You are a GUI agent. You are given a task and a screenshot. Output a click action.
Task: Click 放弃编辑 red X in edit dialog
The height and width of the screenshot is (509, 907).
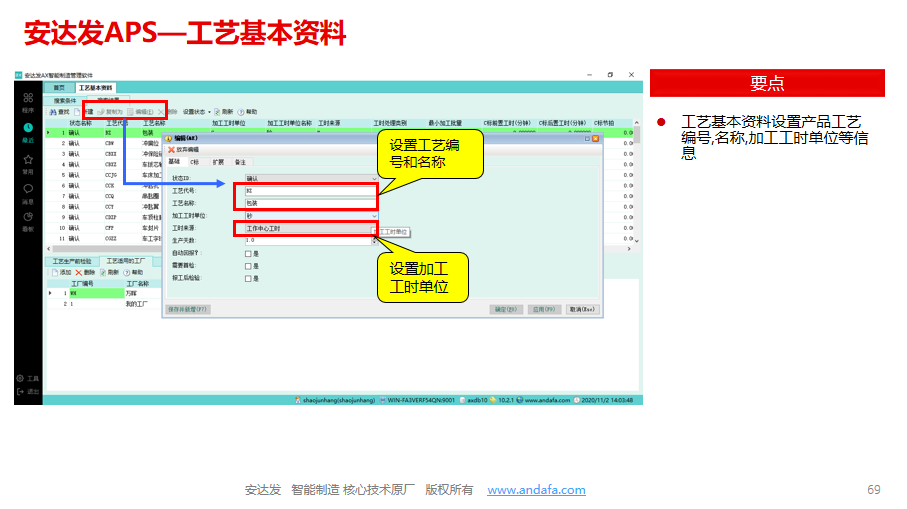click(184, 149)
